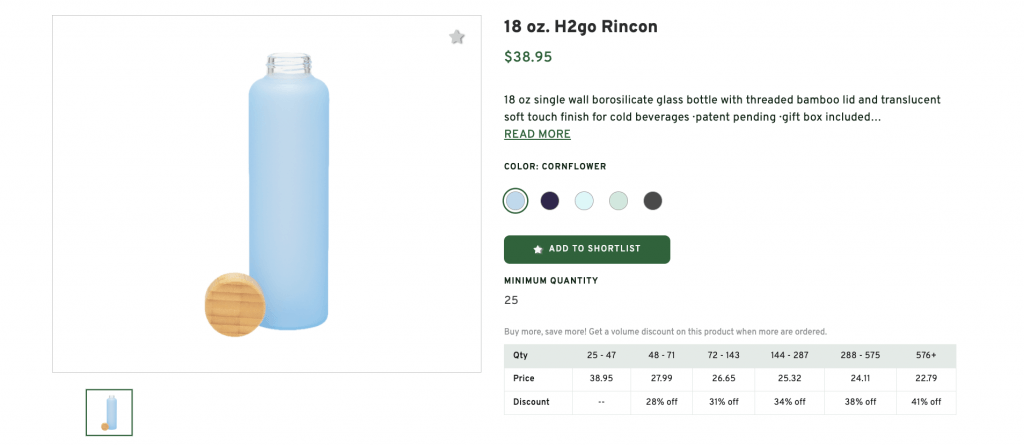The image size is (1024, 445).
Task: Click the 38% off discount cell
Action: coord(861,402)
